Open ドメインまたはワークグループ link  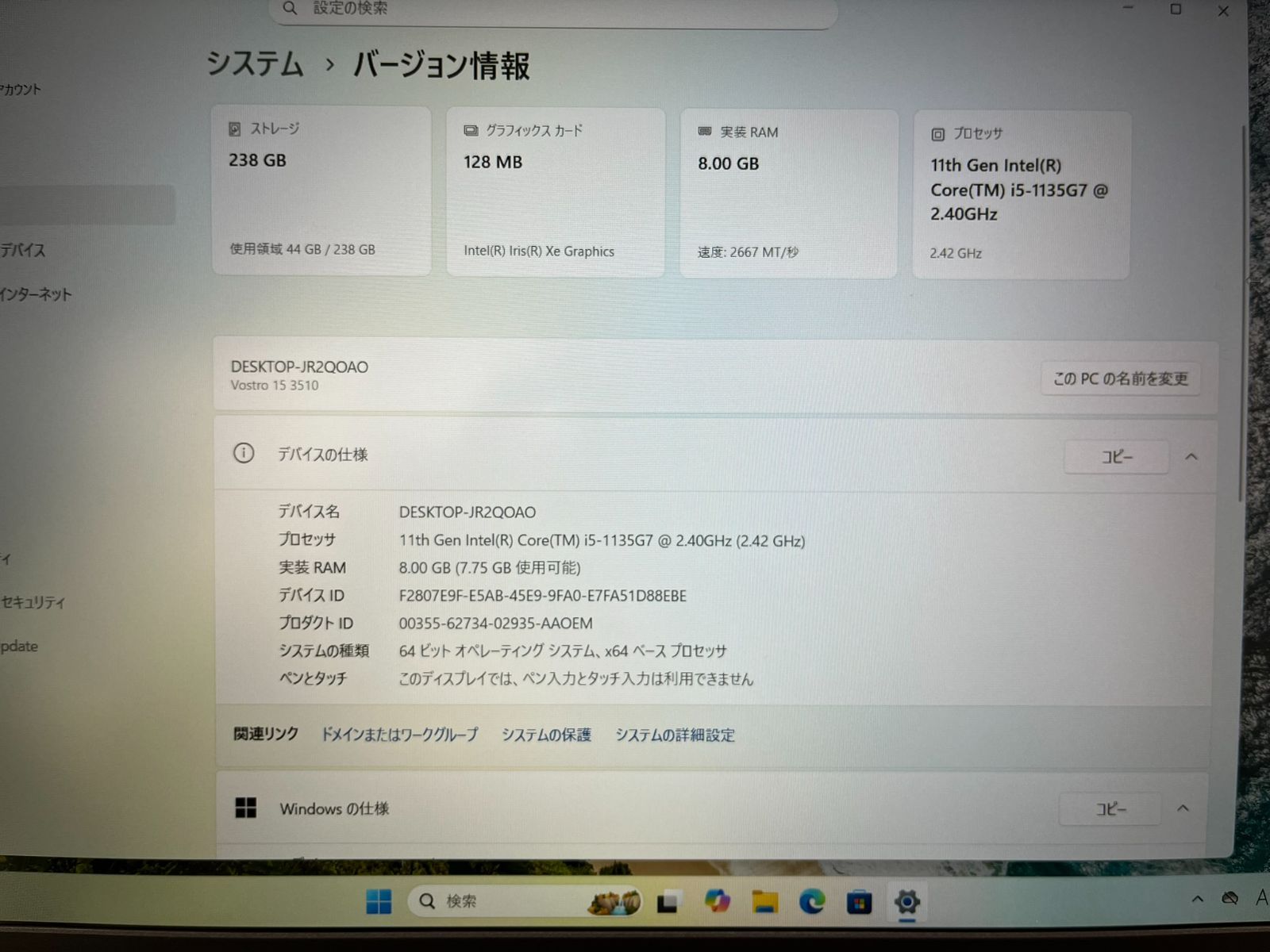coord(399,735)
